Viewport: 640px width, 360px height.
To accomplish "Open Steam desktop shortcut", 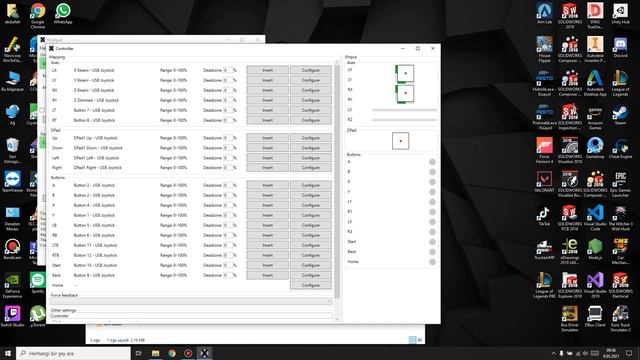I will [x=620, y=114].
